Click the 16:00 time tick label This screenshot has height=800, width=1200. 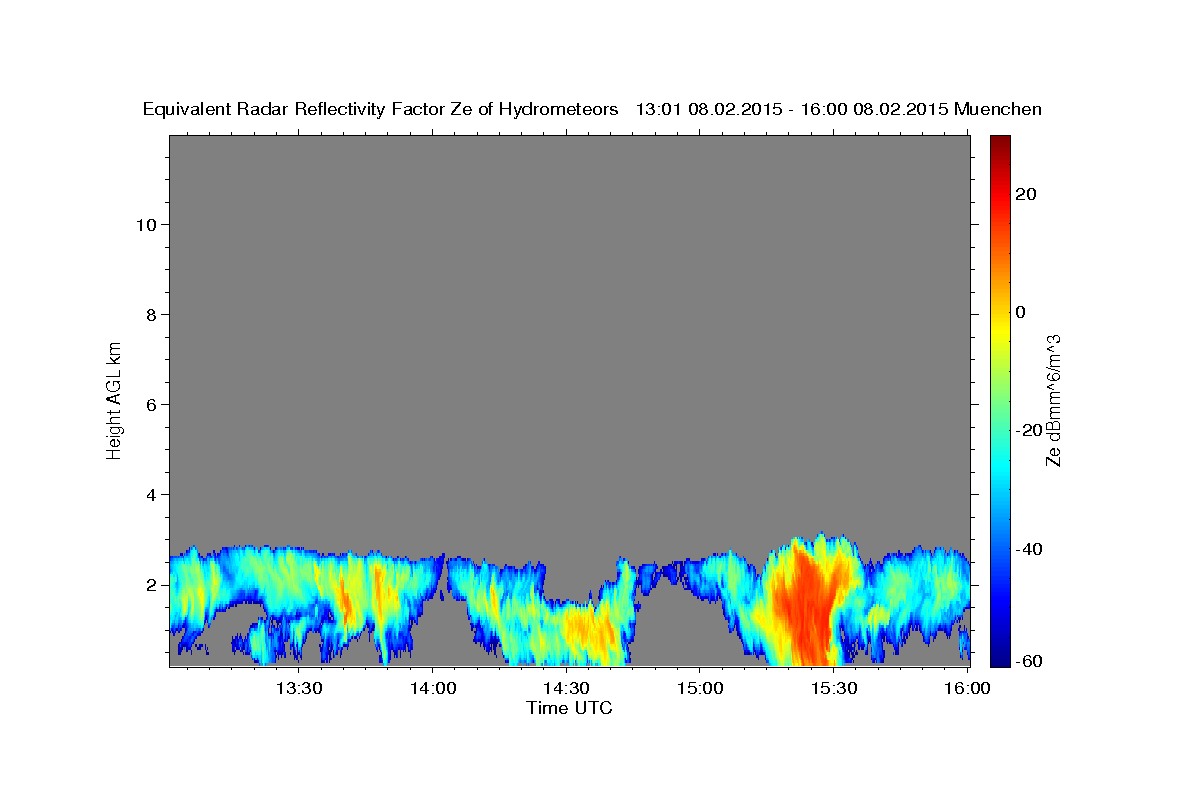pos(966,688)
